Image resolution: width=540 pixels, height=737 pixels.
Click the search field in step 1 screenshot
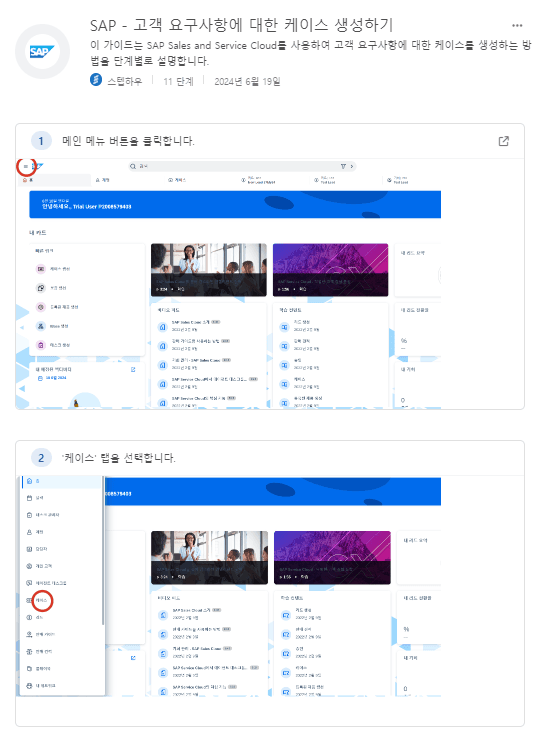pyautogui.click(x=242, y=166)
